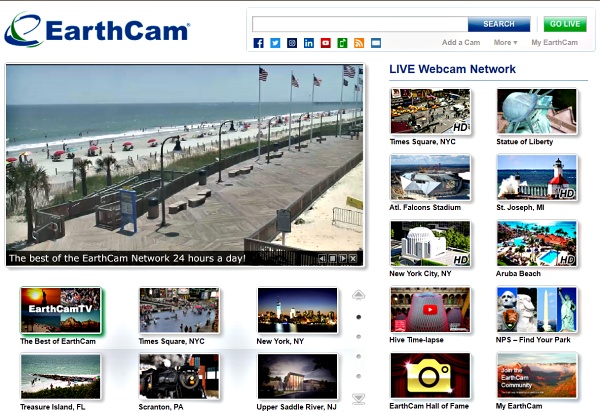Open EarthCam's Twitter icon
This screenshot has height=412, width=600.
coord(275,43)
